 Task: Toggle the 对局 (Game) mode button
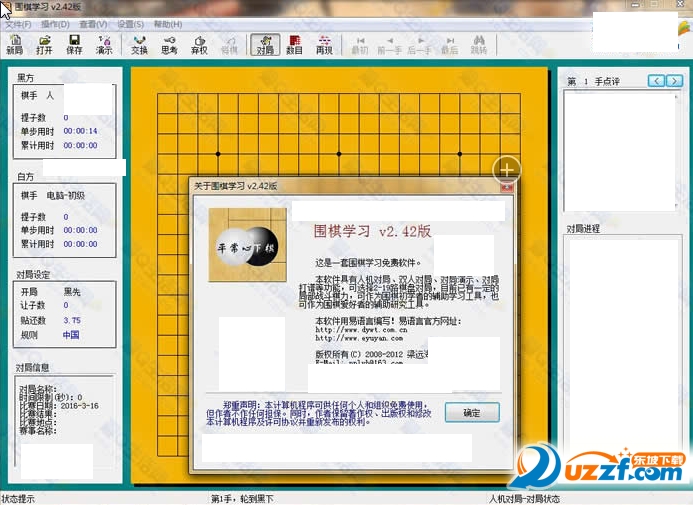(265, 44)
